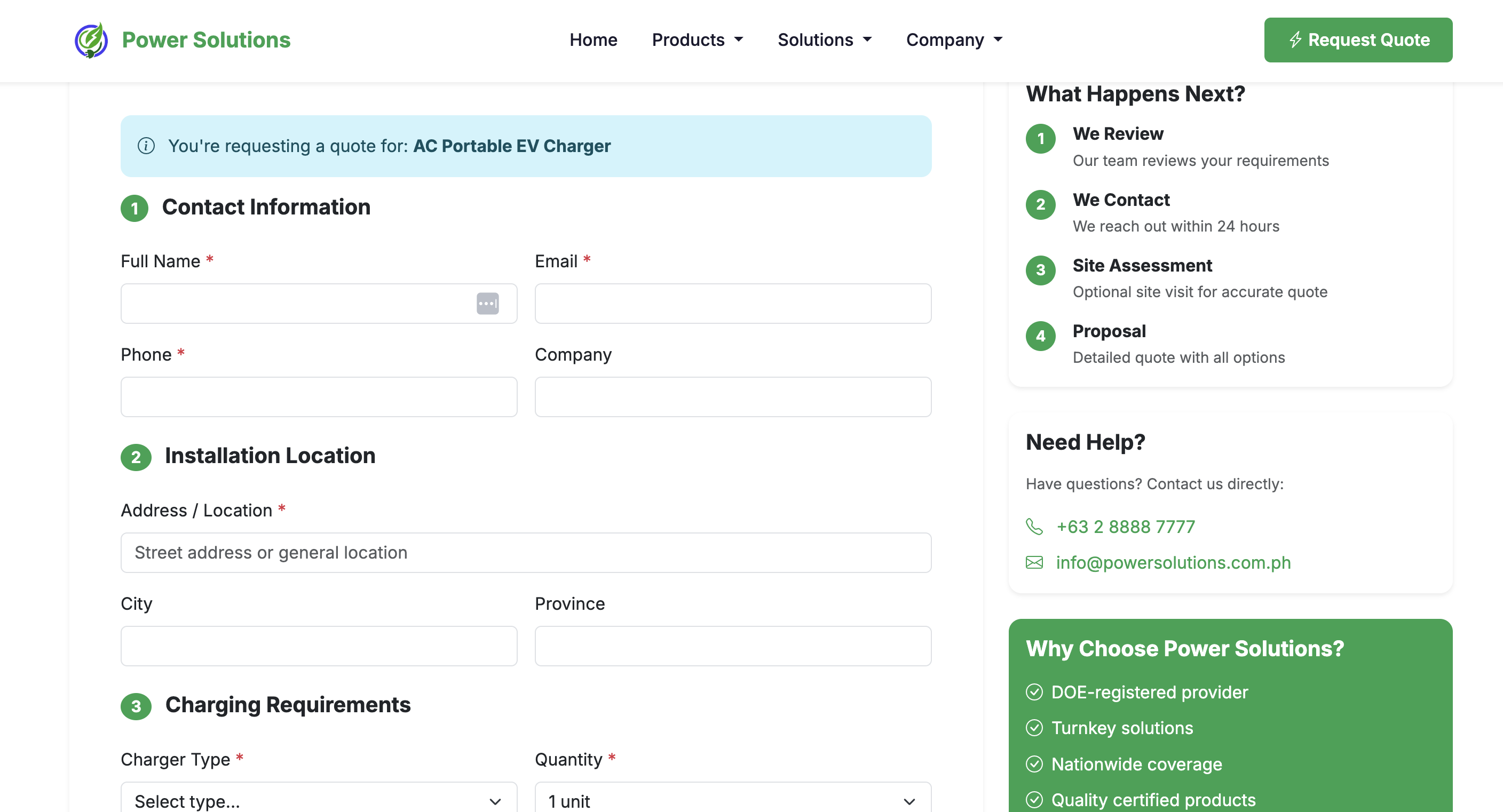Focus the Email input field

tap(732, 304)
